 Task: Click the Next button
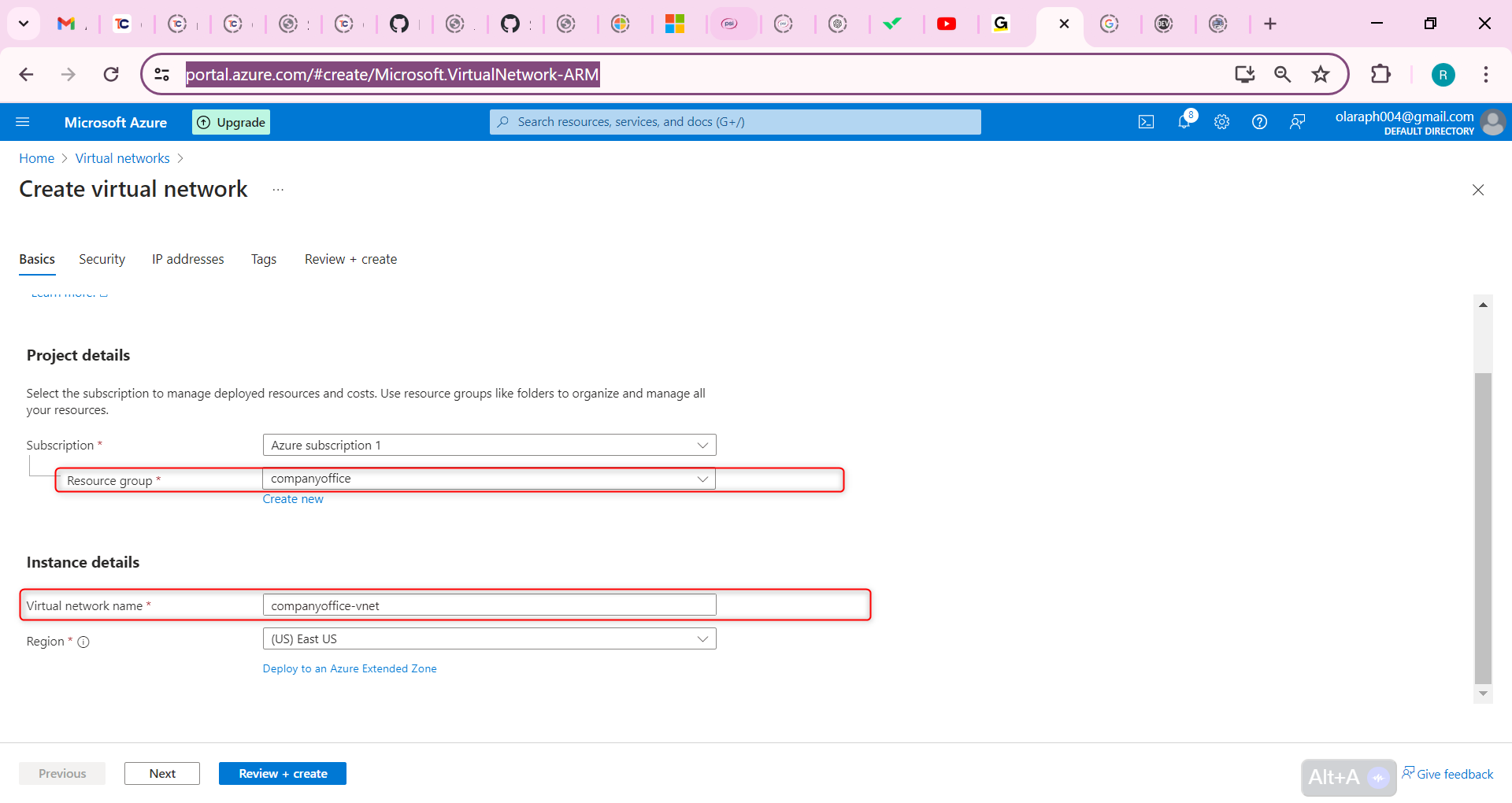point(162,774)
